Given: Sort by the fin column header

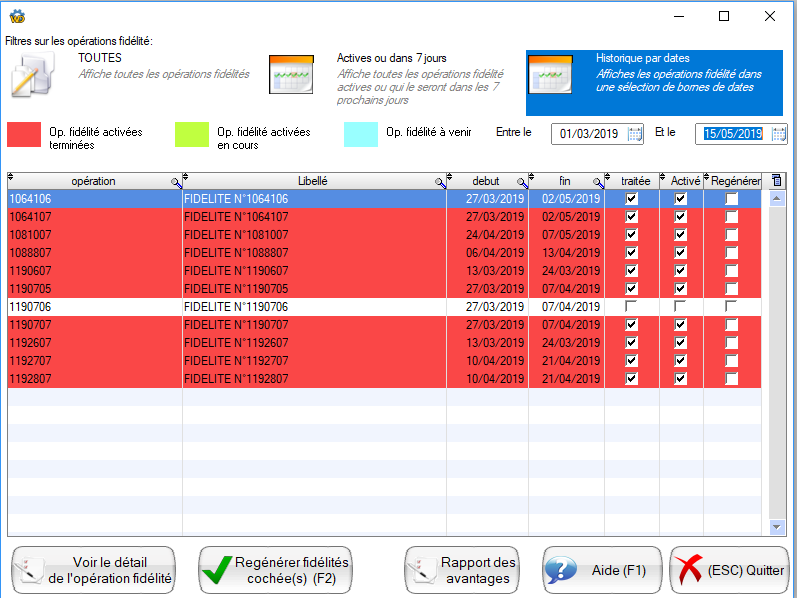Looking at the screenshot, I should (565, 181).
